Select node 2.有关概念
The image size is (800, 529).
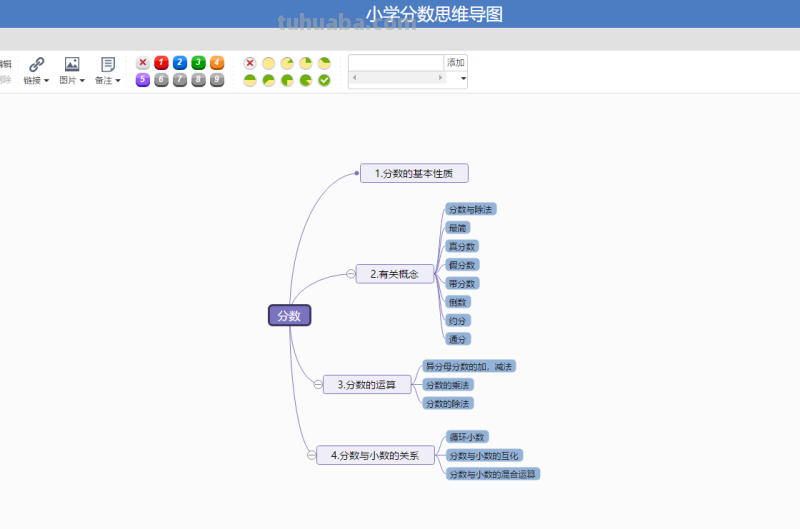395,274
